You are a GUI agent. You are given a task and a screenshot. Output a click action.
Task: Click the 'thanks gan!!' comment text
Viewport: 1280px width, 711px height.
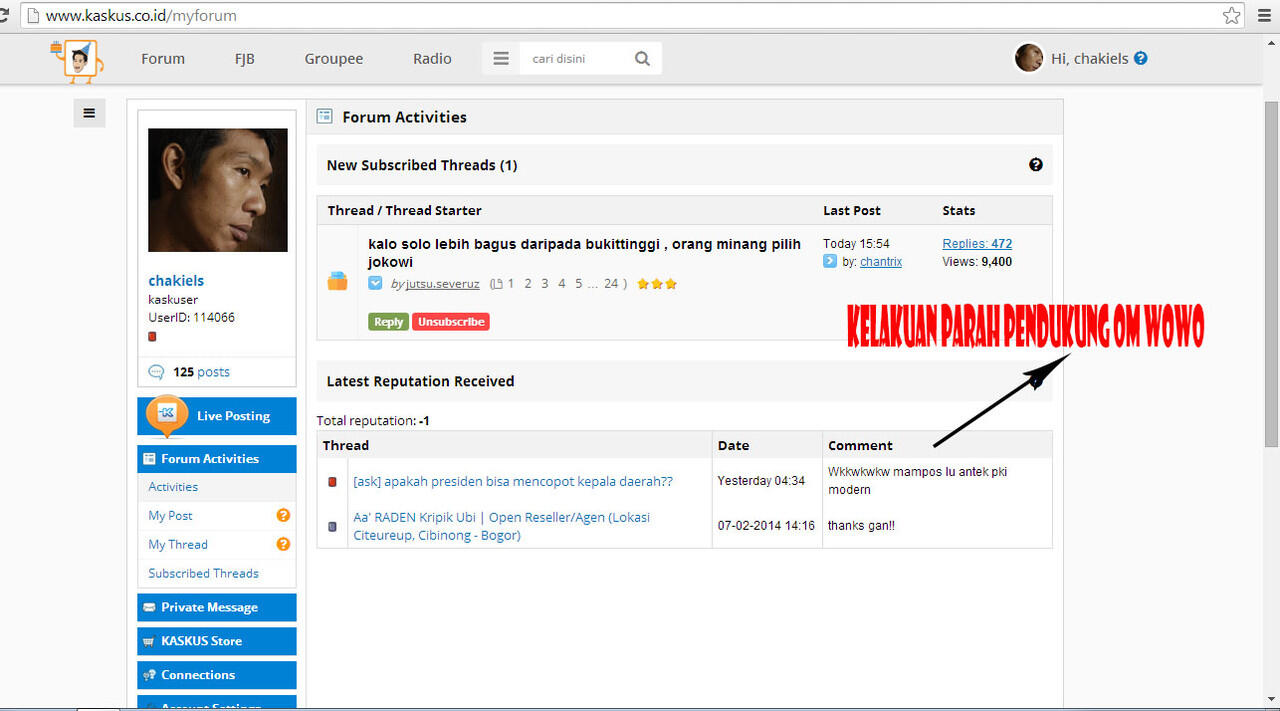pos(861,526)
